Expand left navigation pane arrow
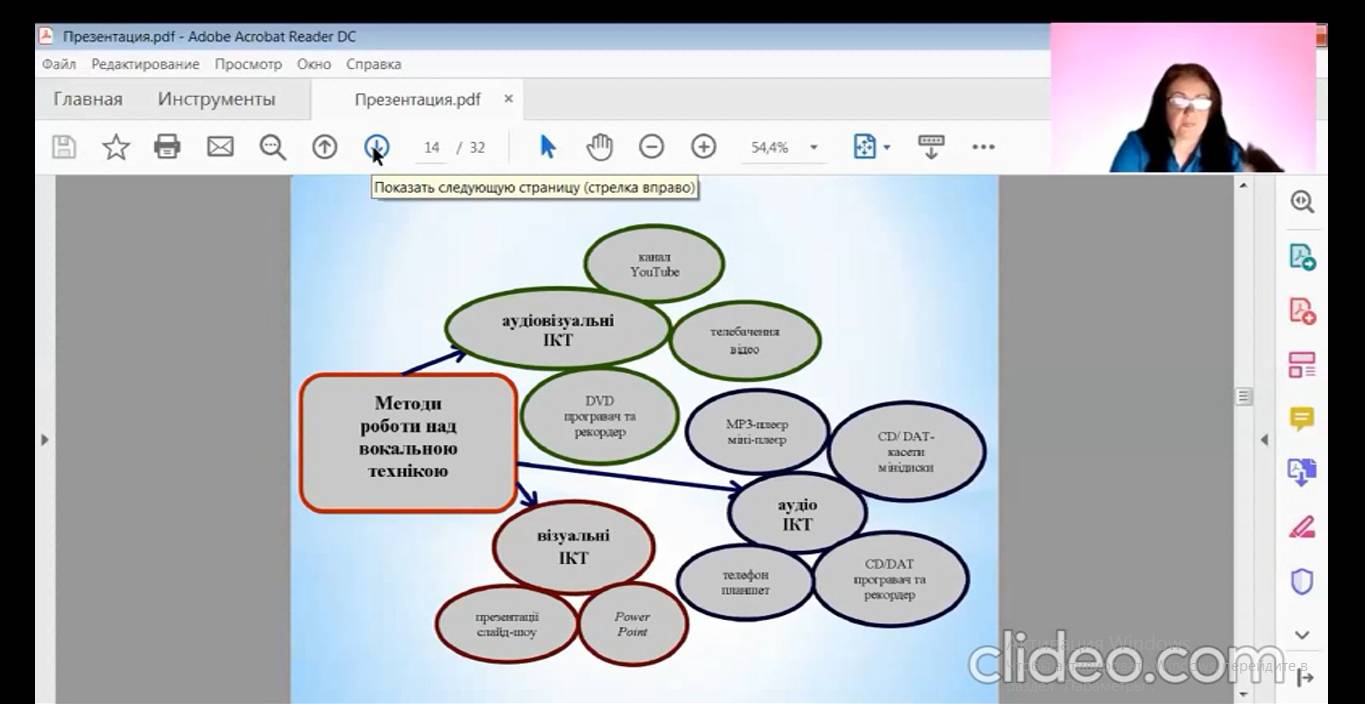Image resolution: width=1365 pixels, height=704 pixels. [44, 439]
